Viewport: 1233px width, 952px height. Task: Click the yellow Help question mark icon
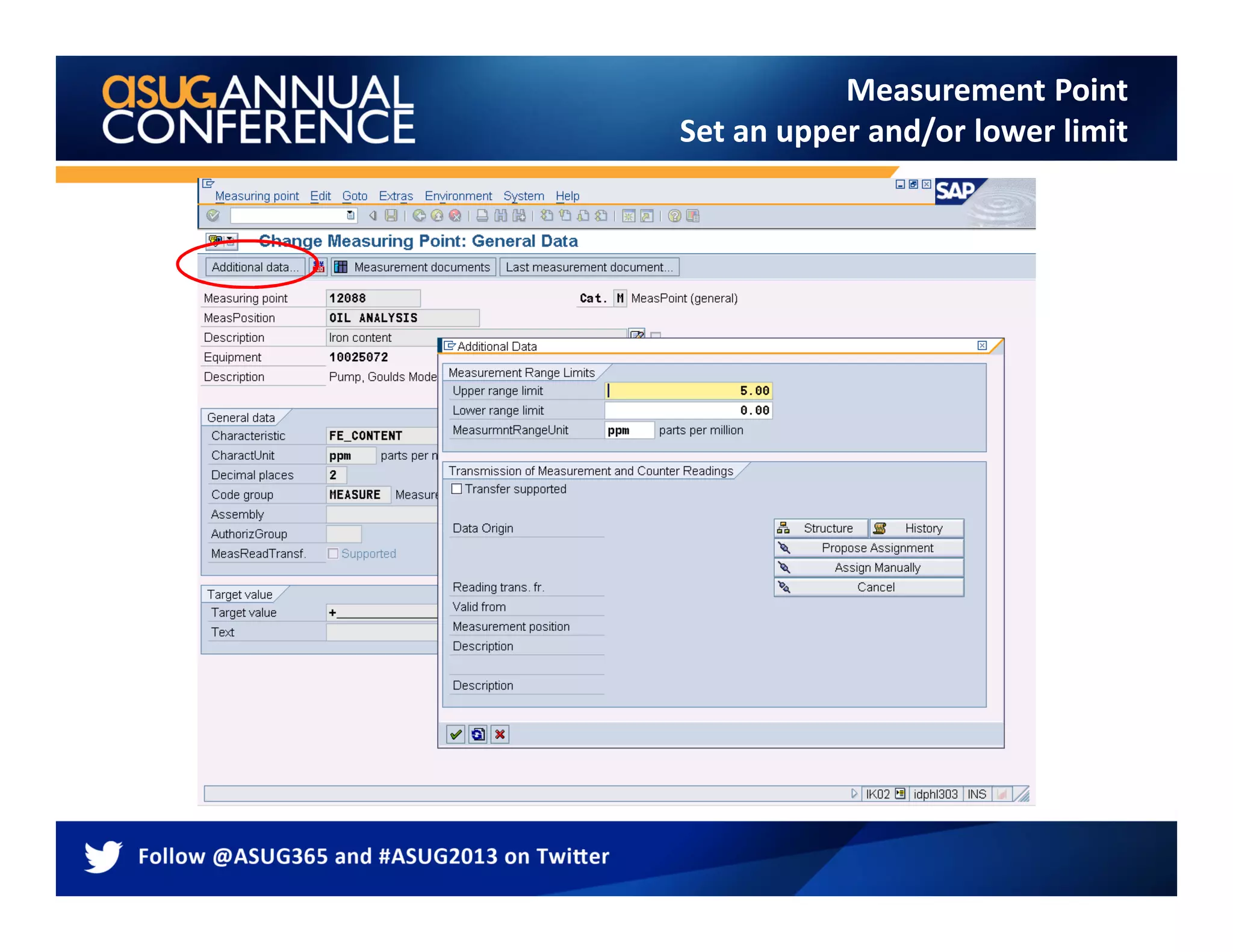tap(674, 215)
